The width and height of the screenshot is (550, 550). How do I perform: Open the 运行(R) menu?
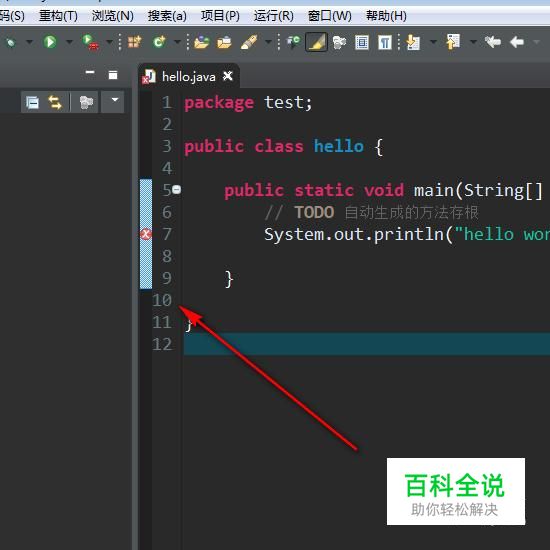[274, 16]
